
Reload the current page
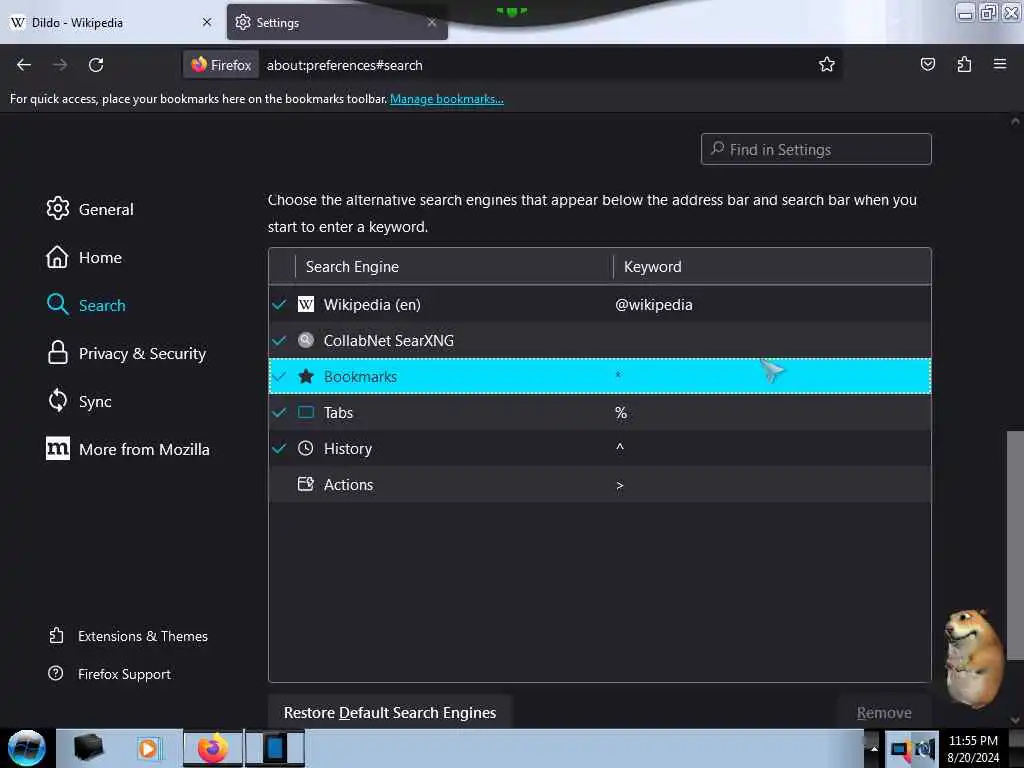coord(96,65)
